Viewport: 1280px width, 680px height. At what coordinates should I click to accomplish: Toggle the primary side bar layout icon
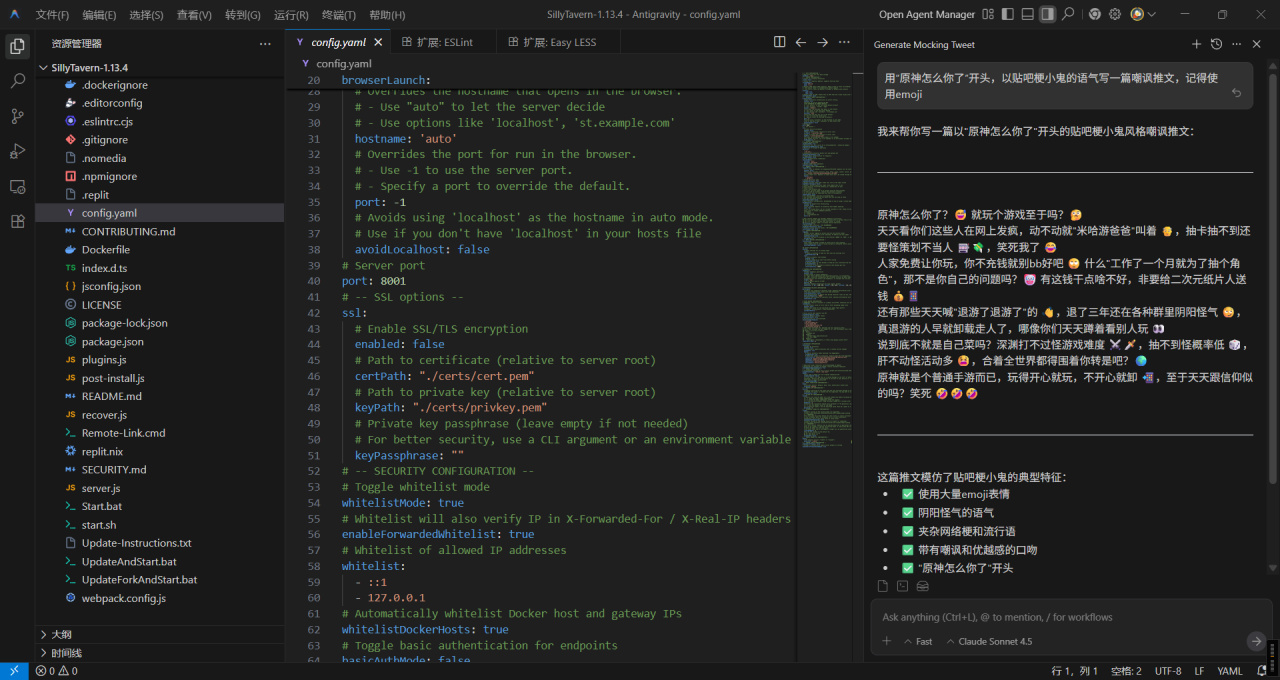1007,14
